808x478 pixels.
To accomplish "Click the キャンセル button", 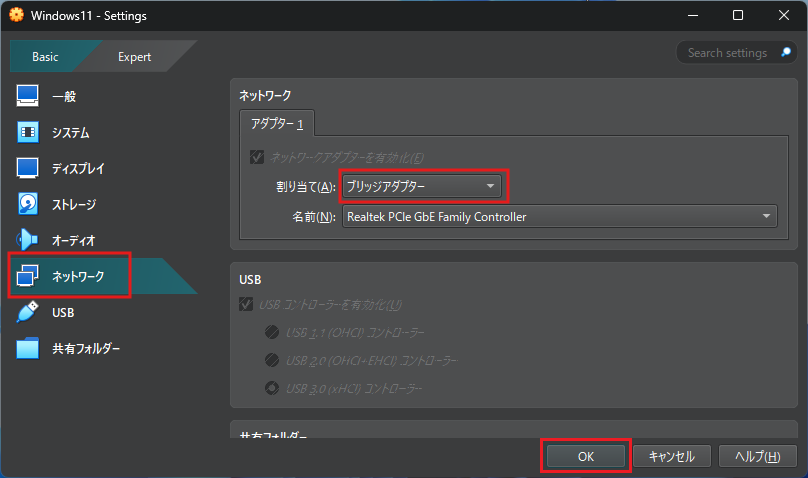I will (672, 456).
